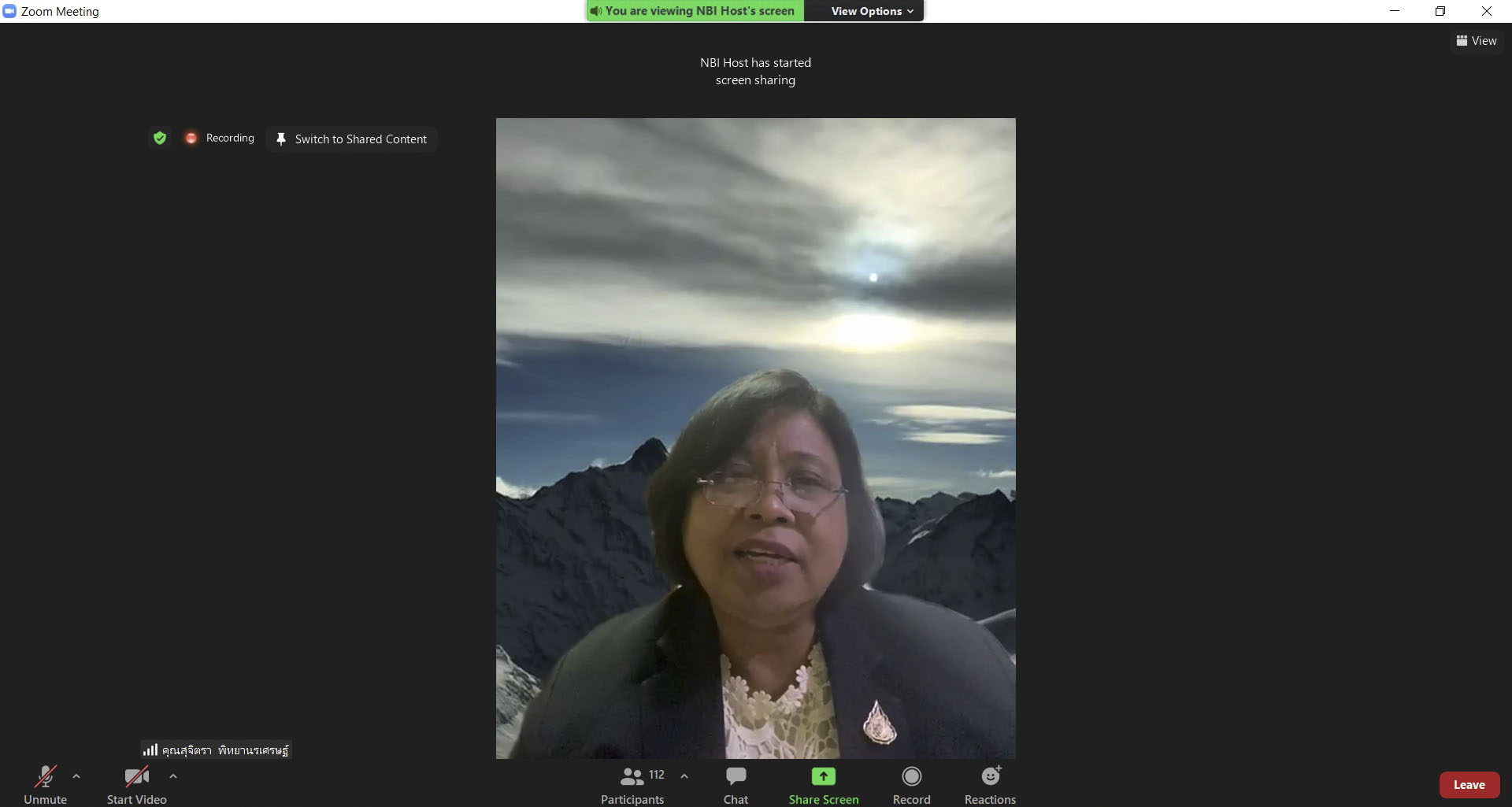Open the Participants panel
1512x807 pixels.
point(632,785)
